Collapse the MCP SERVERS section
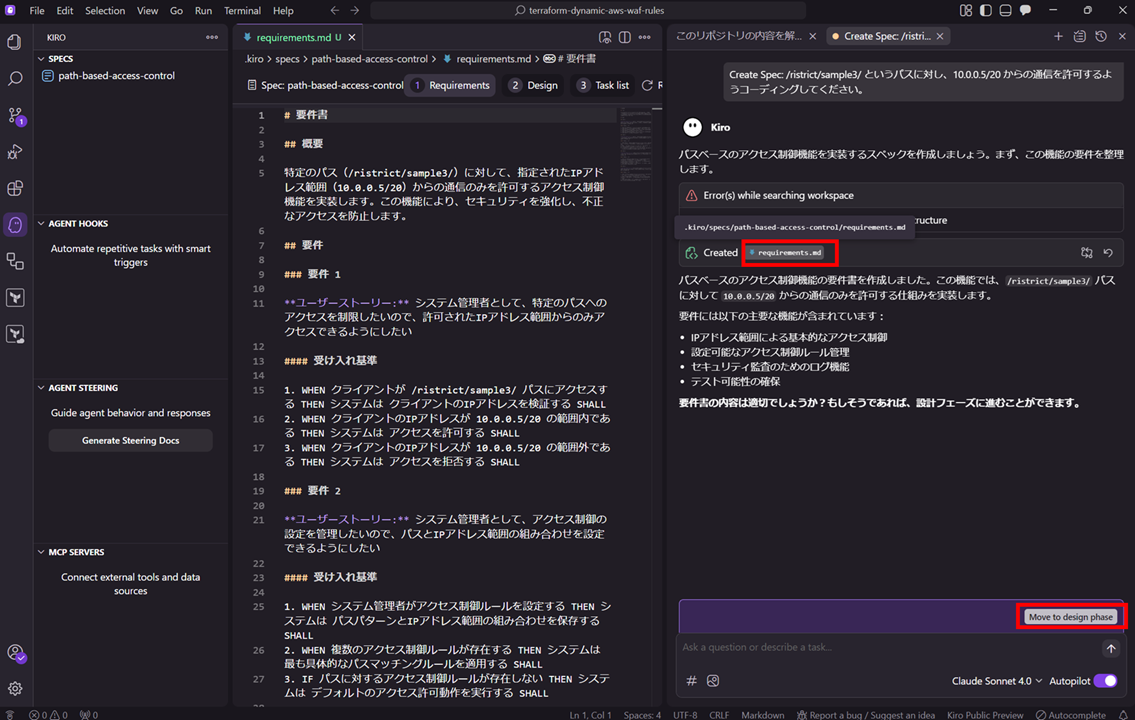 pyautogui.click(x=76, y=552)
